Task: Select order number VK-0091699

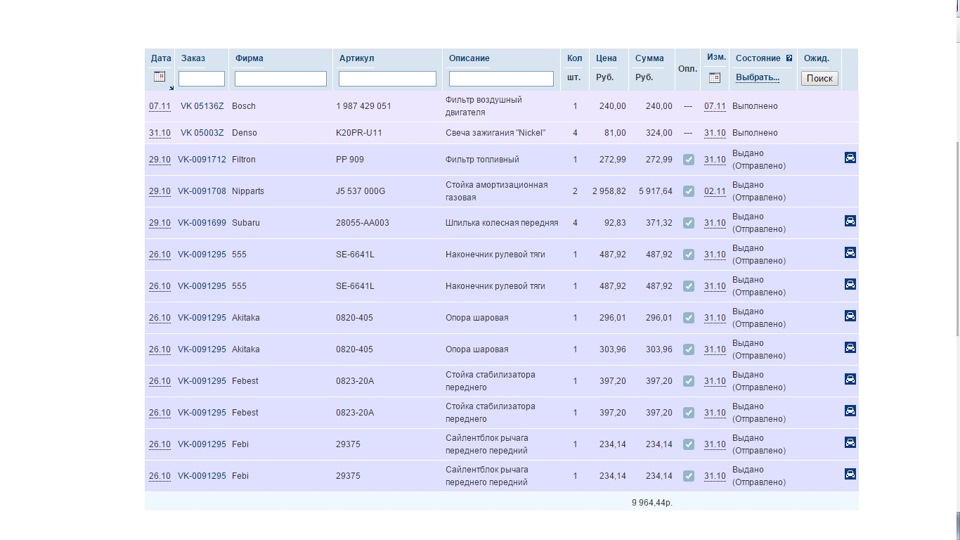Action: 202,223
